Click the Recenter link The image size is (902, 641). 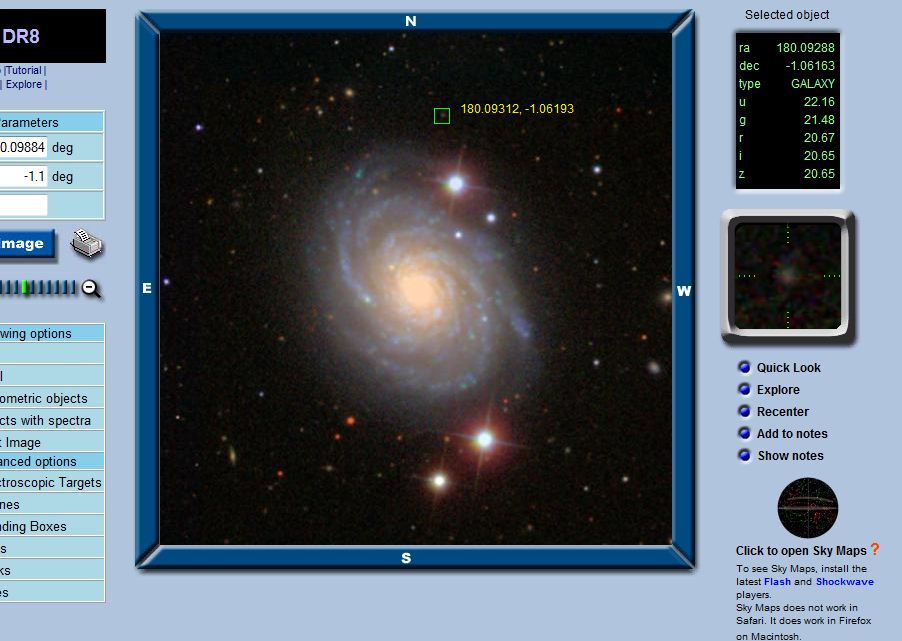point(782,411)
